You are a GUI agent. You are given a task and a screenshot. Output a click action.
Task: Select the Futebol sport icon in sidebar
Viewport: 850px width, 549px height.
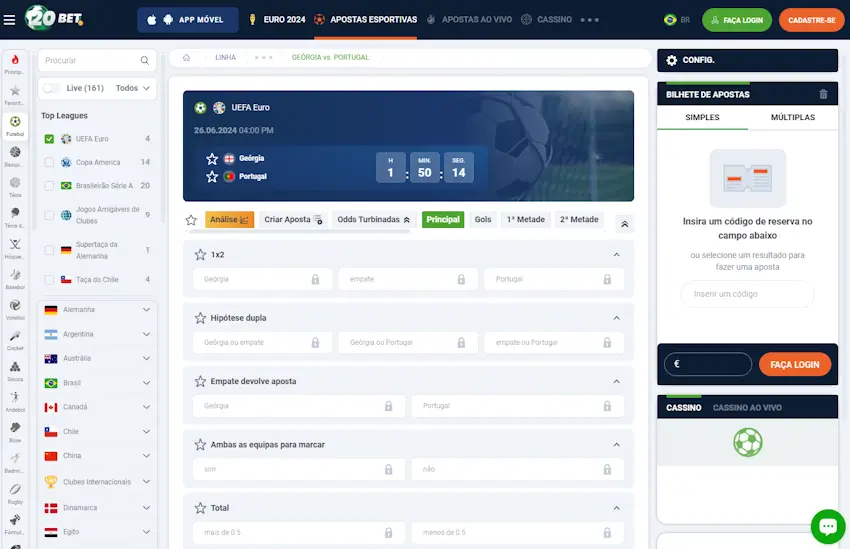point(15,126)
